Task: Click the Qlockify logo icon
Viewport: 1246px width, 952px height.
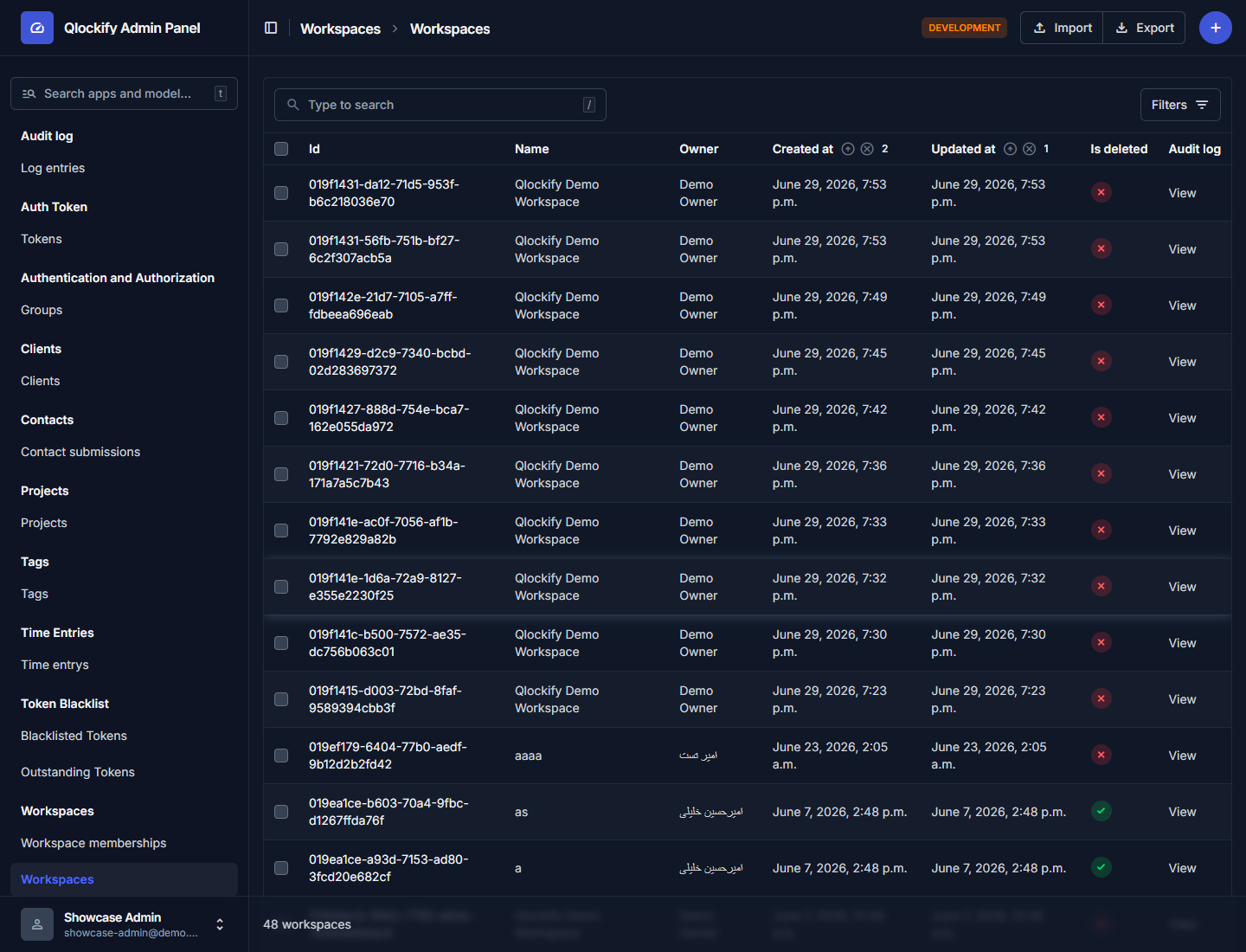Action: point(37,28)
